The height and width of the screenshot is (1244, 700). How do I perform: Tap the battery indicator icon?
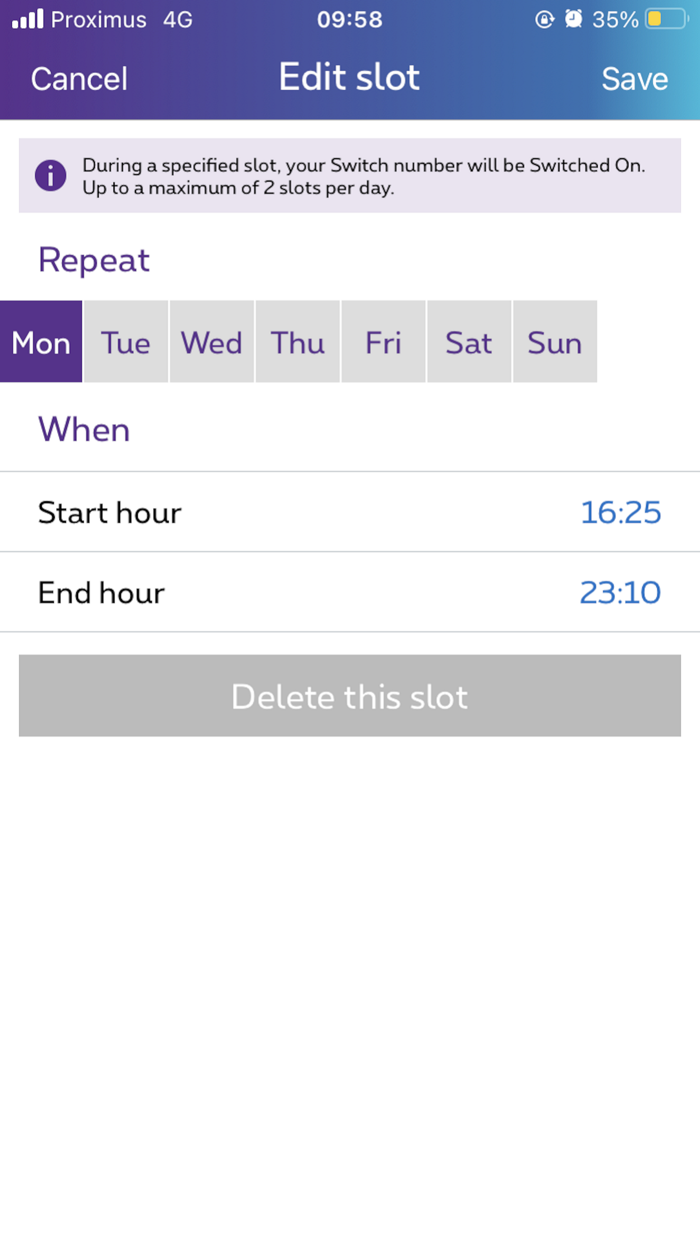[666, 19]
